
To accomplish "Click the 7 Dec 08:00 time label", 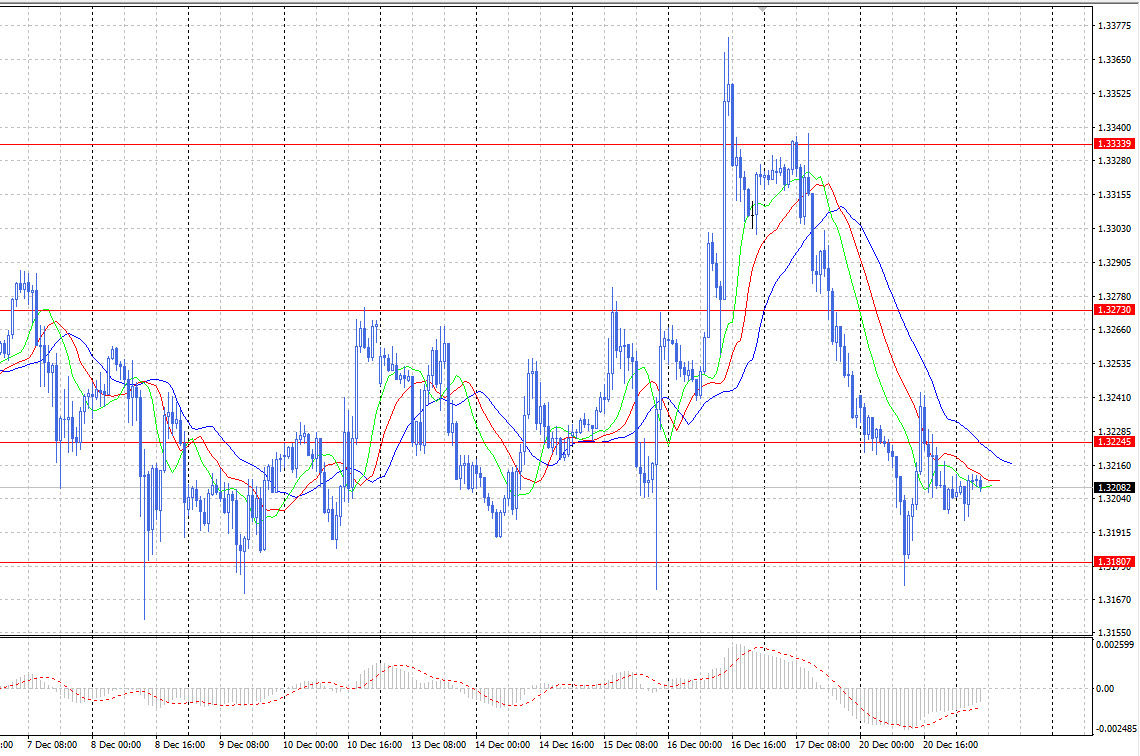I will click(x=52, y=745).
